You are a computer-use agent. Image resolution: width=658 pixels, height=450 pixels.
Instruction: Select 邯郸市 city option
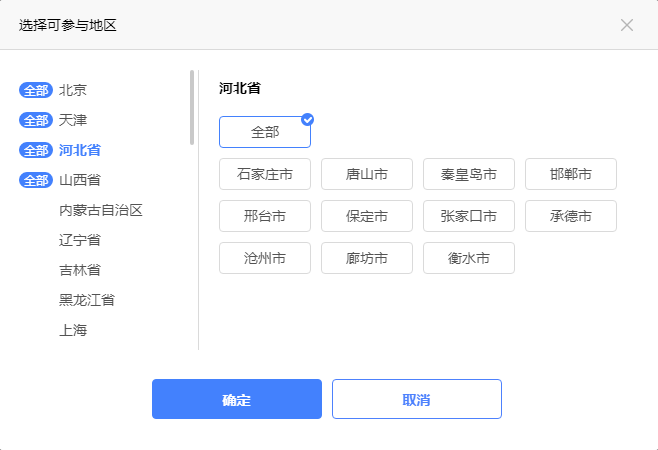(571, 174)
